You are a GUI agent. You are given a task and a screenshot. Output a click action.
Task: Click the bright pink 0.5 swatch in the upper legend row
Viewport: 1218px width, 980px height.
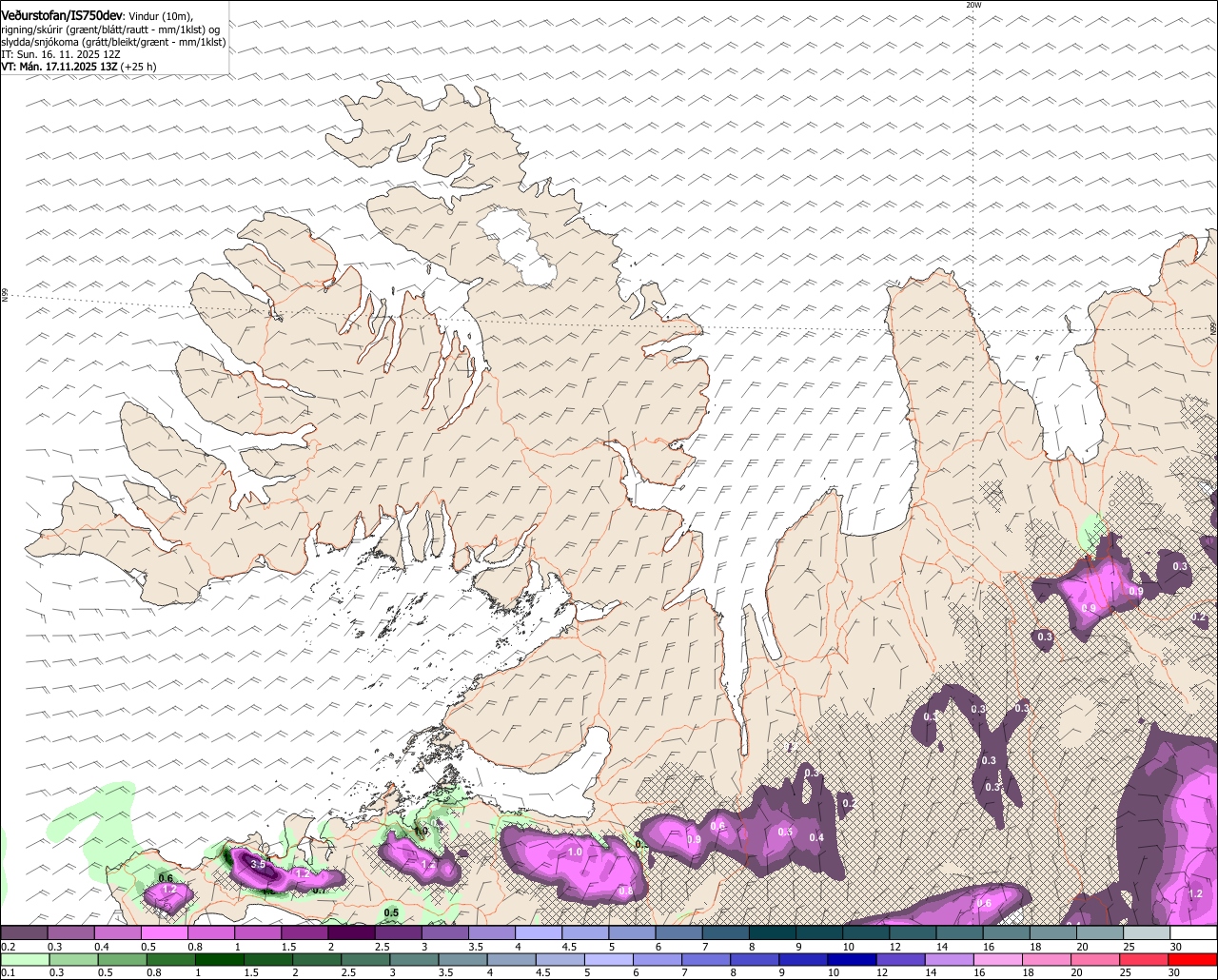[164, 933]
